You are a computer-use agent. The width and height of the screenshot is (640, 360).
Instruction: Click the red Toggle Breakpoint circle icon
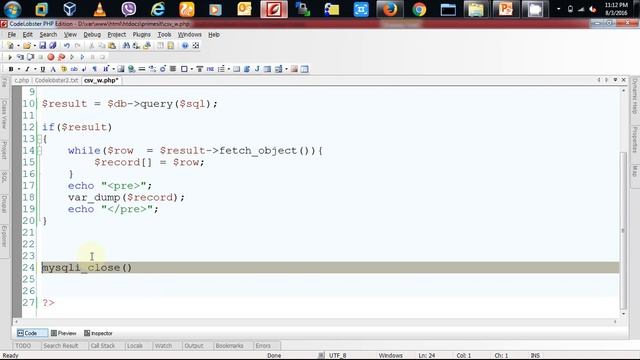coord(51,57)
